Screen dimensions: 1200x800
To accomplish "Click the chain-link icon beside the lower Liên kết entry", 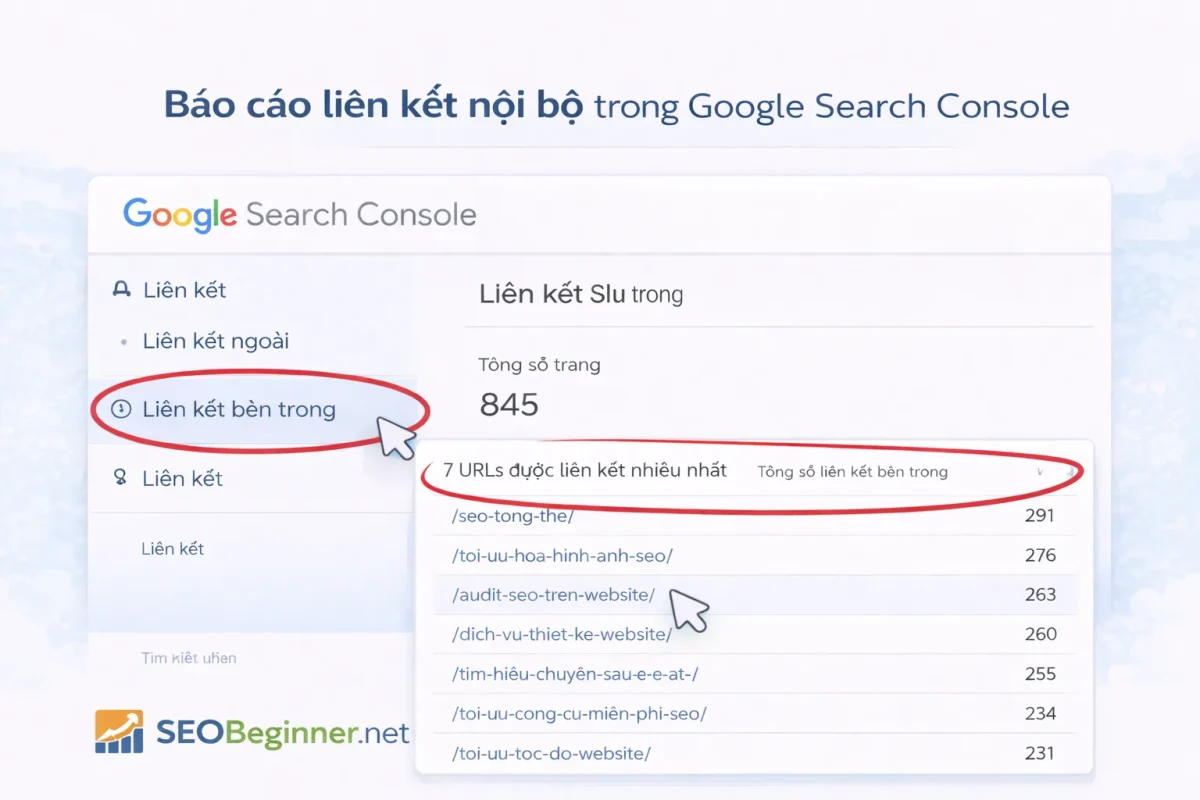I will (120, 478).
